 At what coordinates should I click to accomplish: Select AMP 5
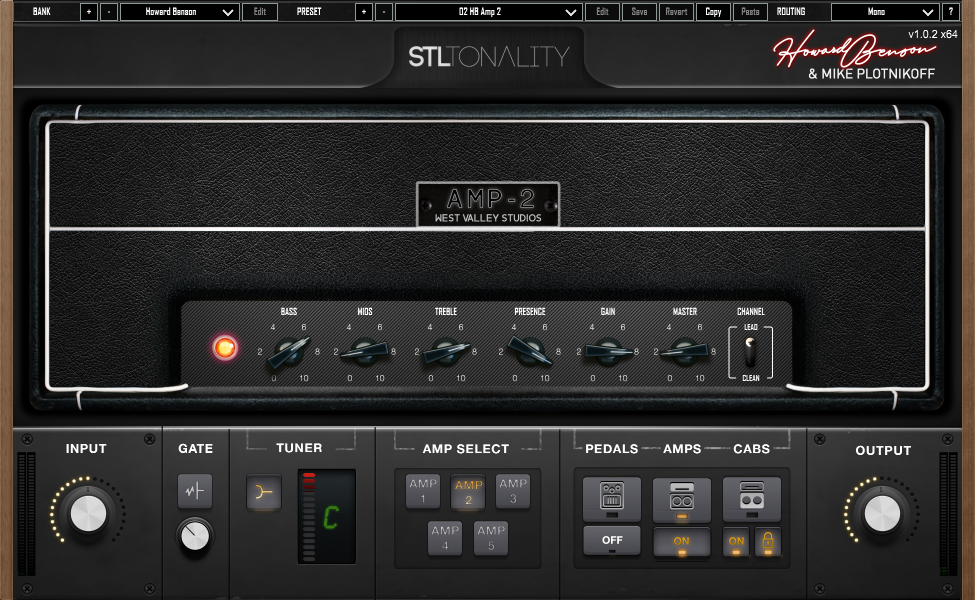(x=491, y=538)
